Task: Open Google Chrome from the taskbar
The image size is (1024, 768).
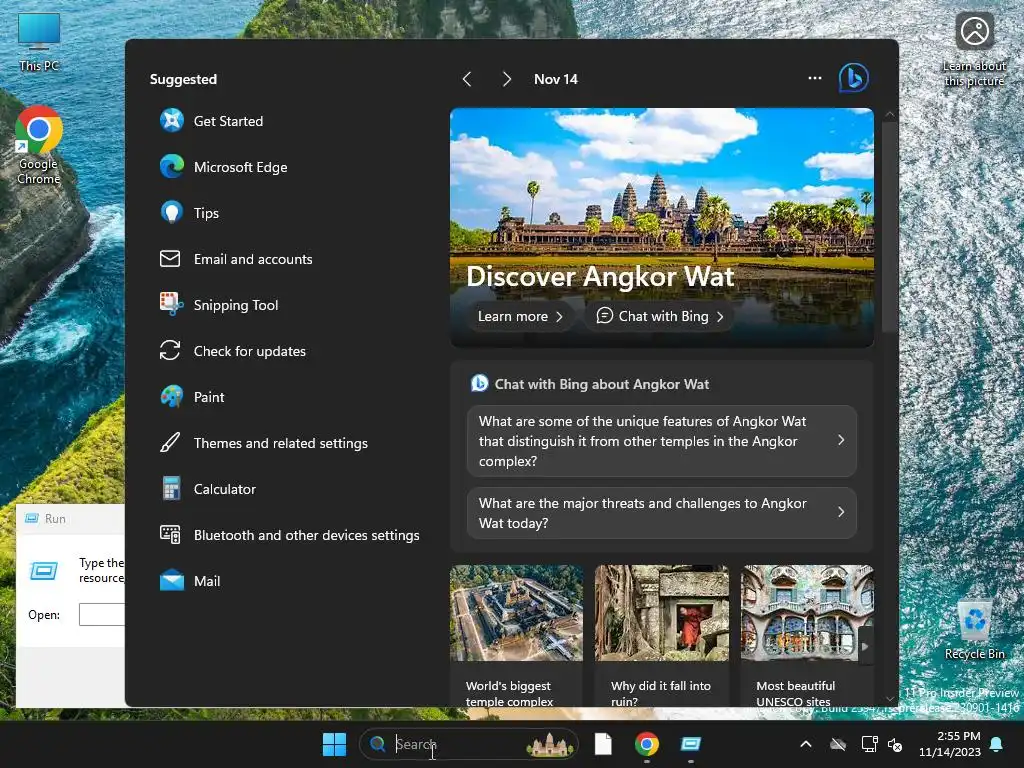Action: tap(647, 744)
